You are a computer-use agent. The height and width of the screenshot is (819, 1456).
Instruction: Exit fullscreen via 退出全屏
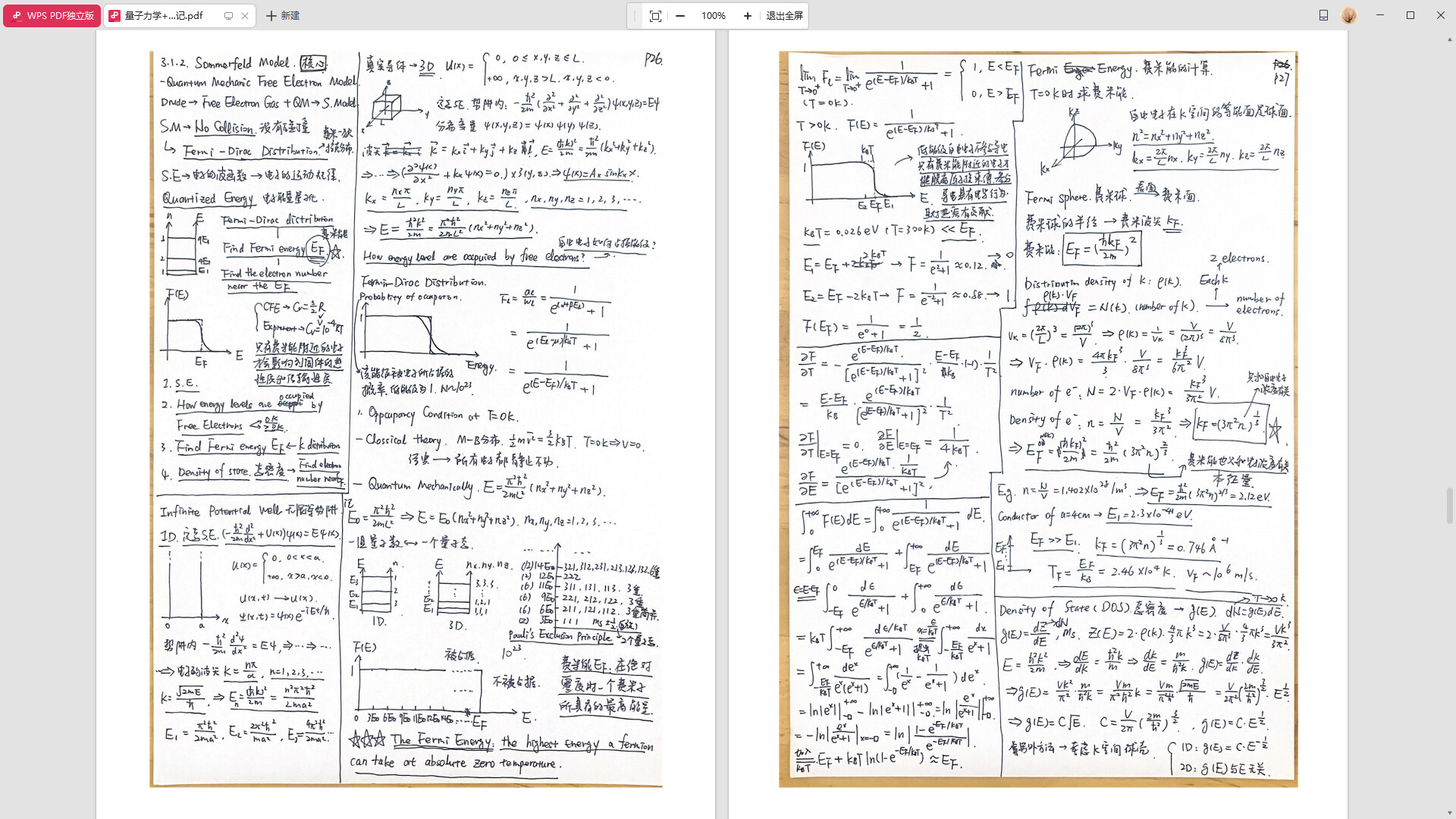(x=784, y=16)
